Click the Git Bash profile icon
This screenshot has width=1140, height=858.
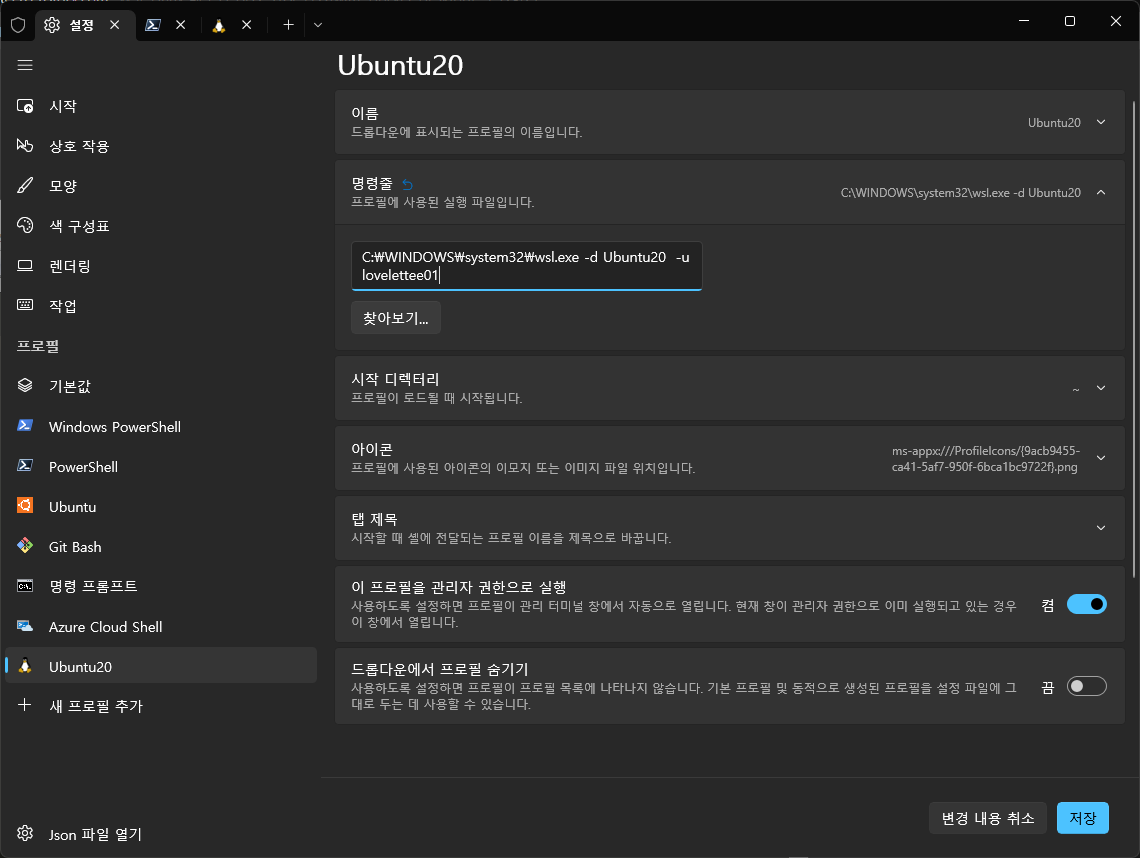[x=25, y=545]
